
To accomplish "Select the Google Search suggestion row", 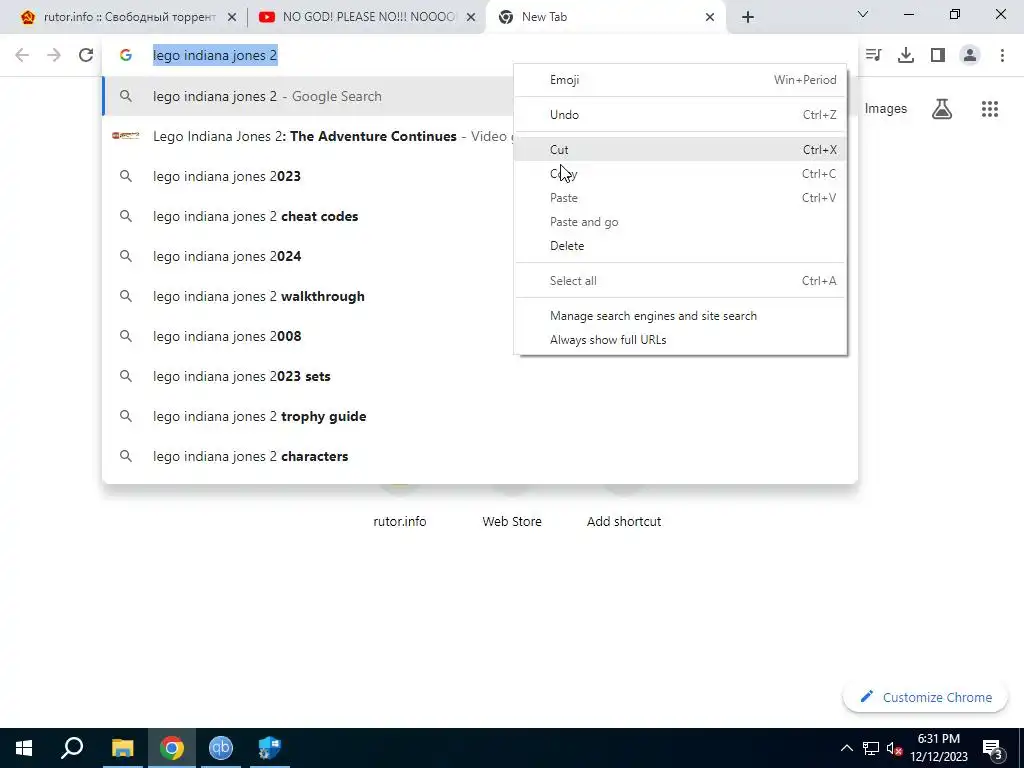I will (x=308, y=96).
